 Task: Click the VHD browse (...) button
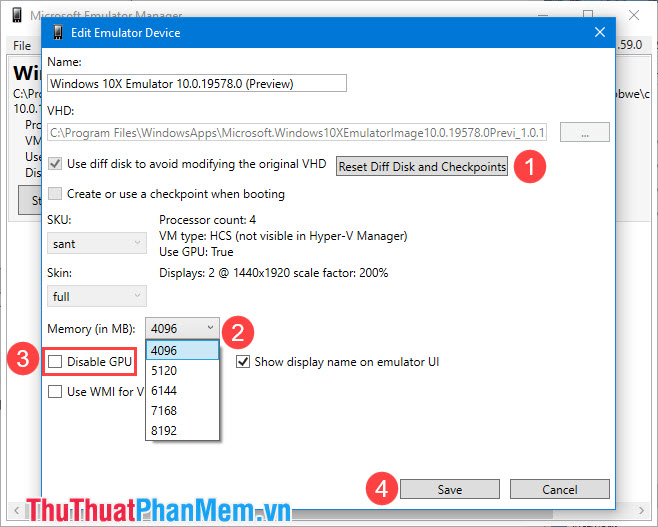(x=585, y=133)
